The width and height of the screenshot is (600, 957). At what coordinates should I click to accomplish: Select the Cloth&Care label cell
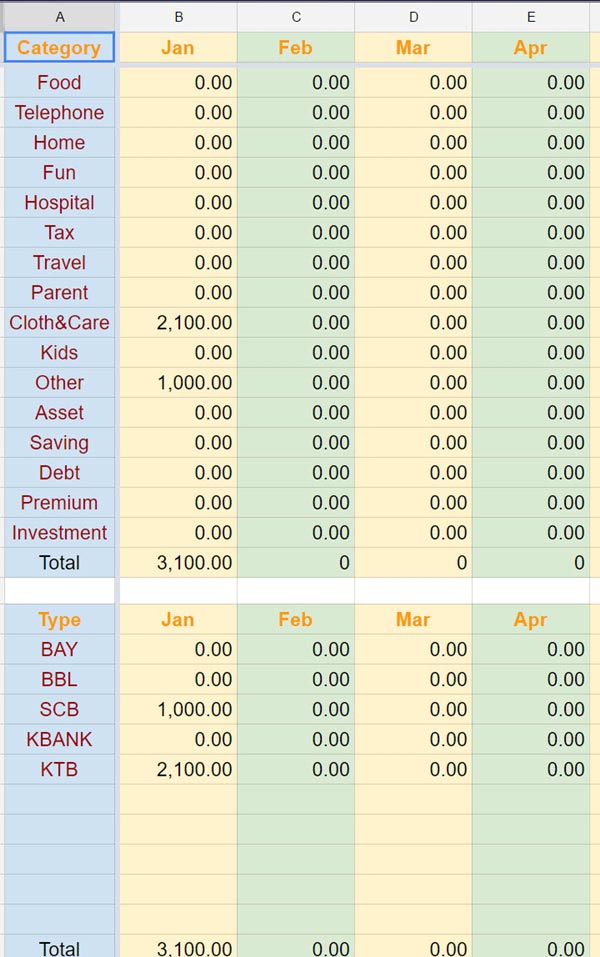pyautogui.click(x=59, y=323)
